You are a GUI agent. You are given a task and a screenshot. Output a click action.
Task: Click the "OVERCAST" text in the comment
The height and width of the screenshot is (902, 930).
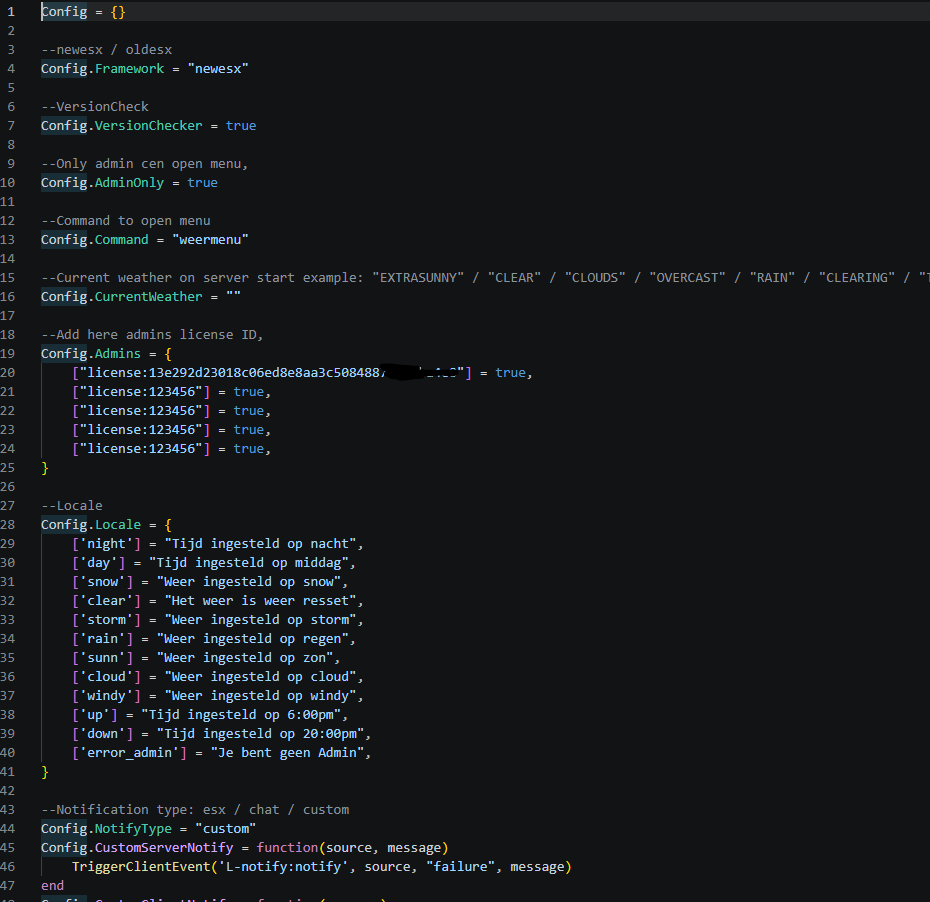(687, 278)
